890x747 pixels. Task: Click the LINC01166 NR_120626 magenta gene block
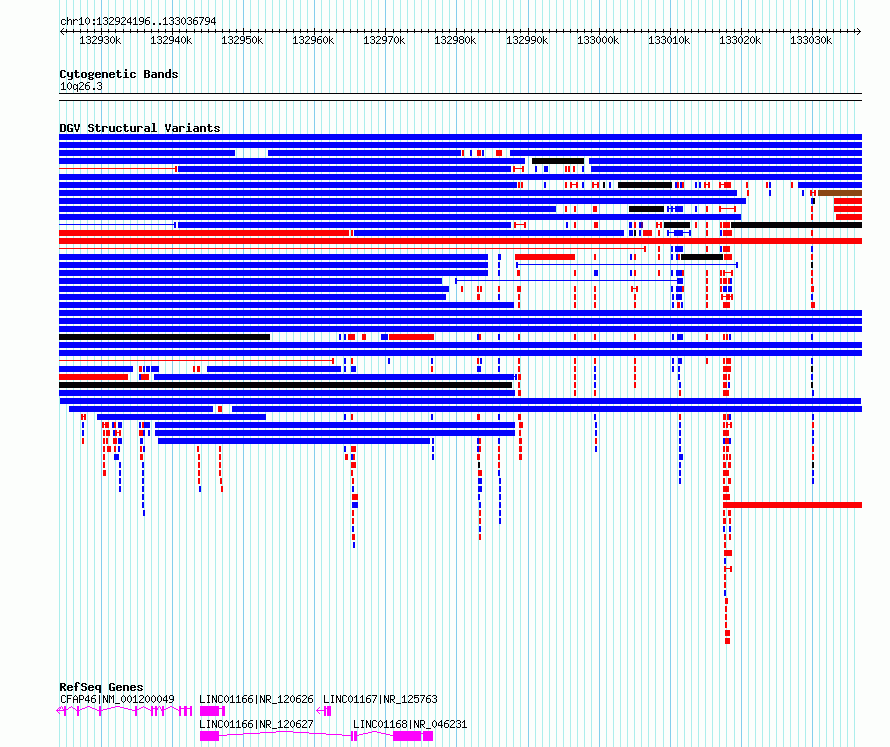tap(212, 711)
